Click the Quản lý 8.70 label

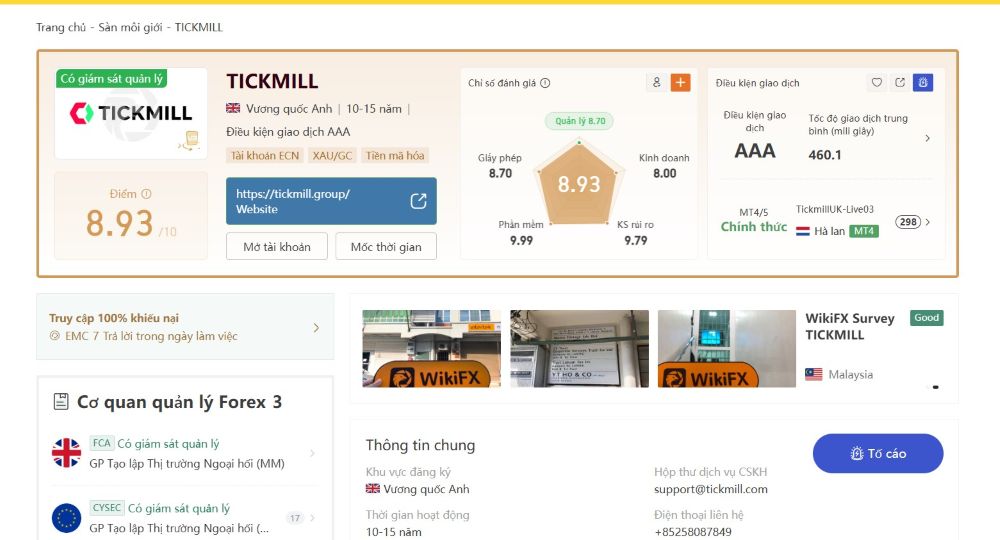pyautogui.click(x=580, y=120)
